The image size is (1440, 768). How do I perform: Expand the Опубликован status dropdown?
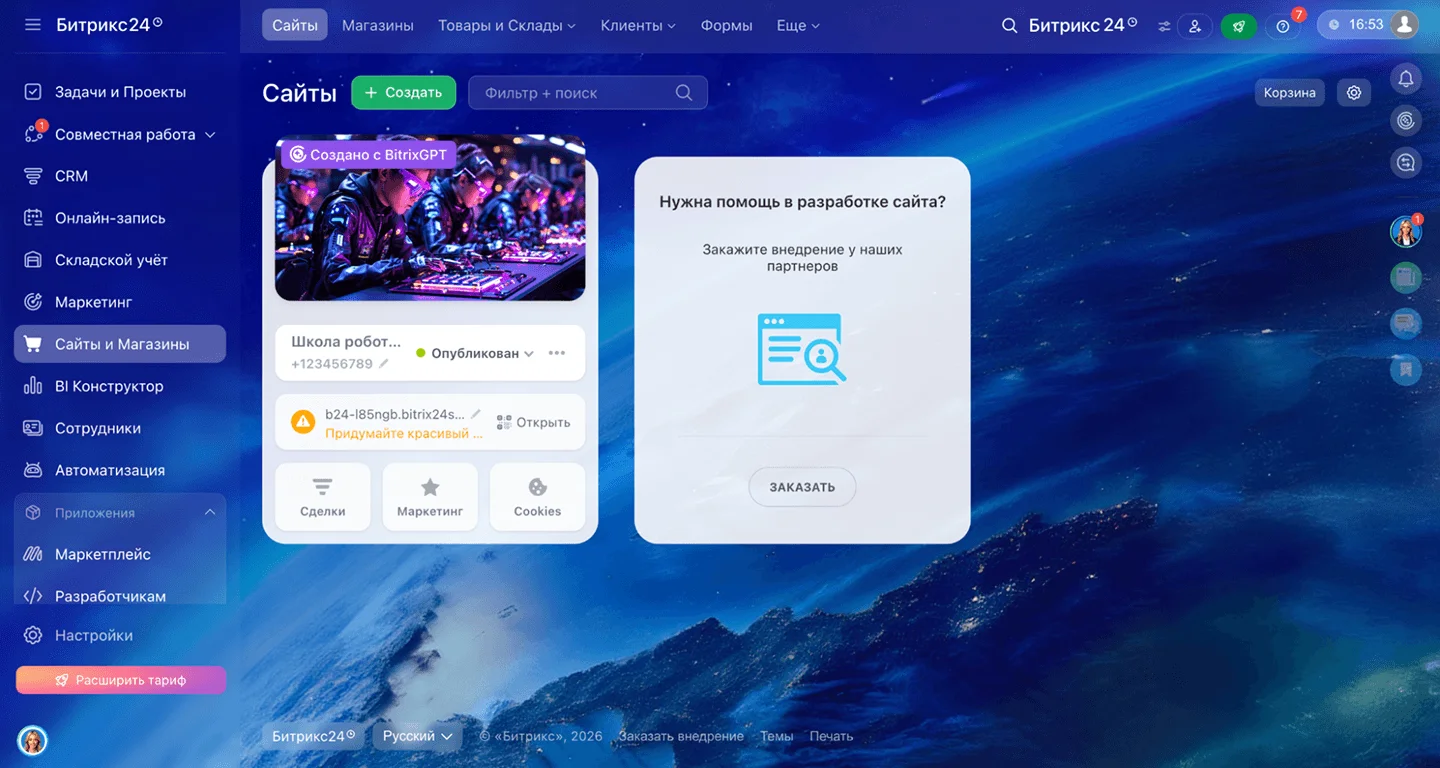[475, 353]
